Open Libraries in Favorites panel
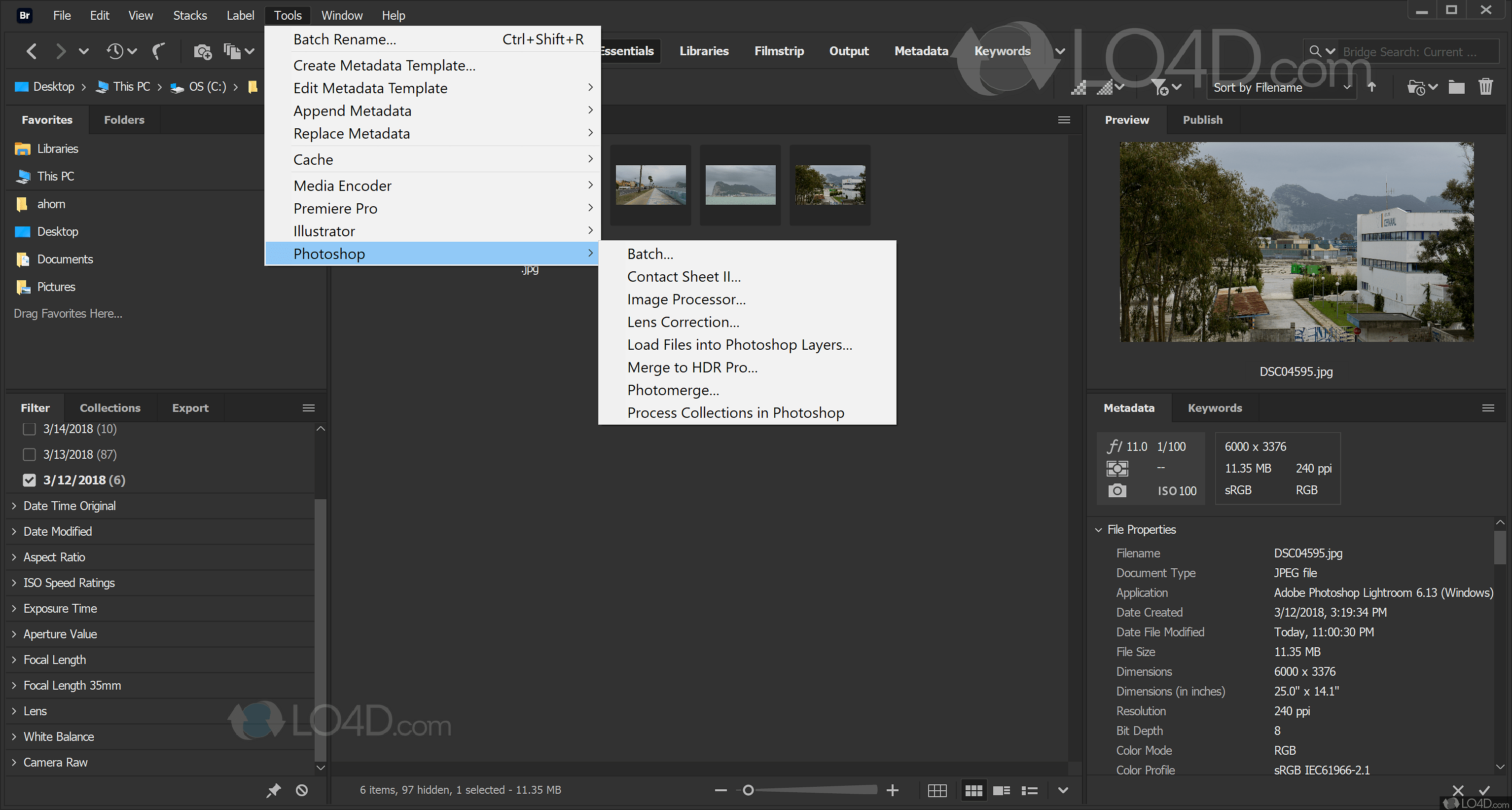Screen dimensions: 1512x810 click(58, 148)
